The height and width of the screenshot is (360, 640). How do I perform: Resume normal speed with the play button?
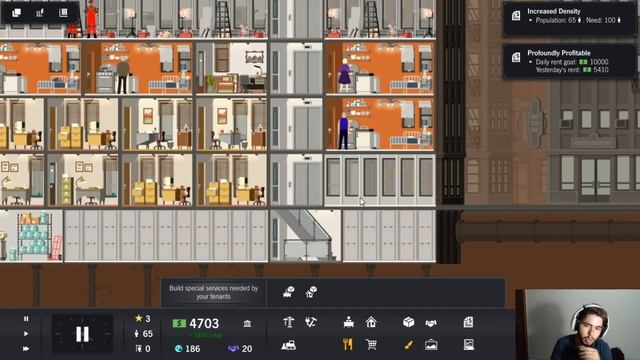pos(26,333)
